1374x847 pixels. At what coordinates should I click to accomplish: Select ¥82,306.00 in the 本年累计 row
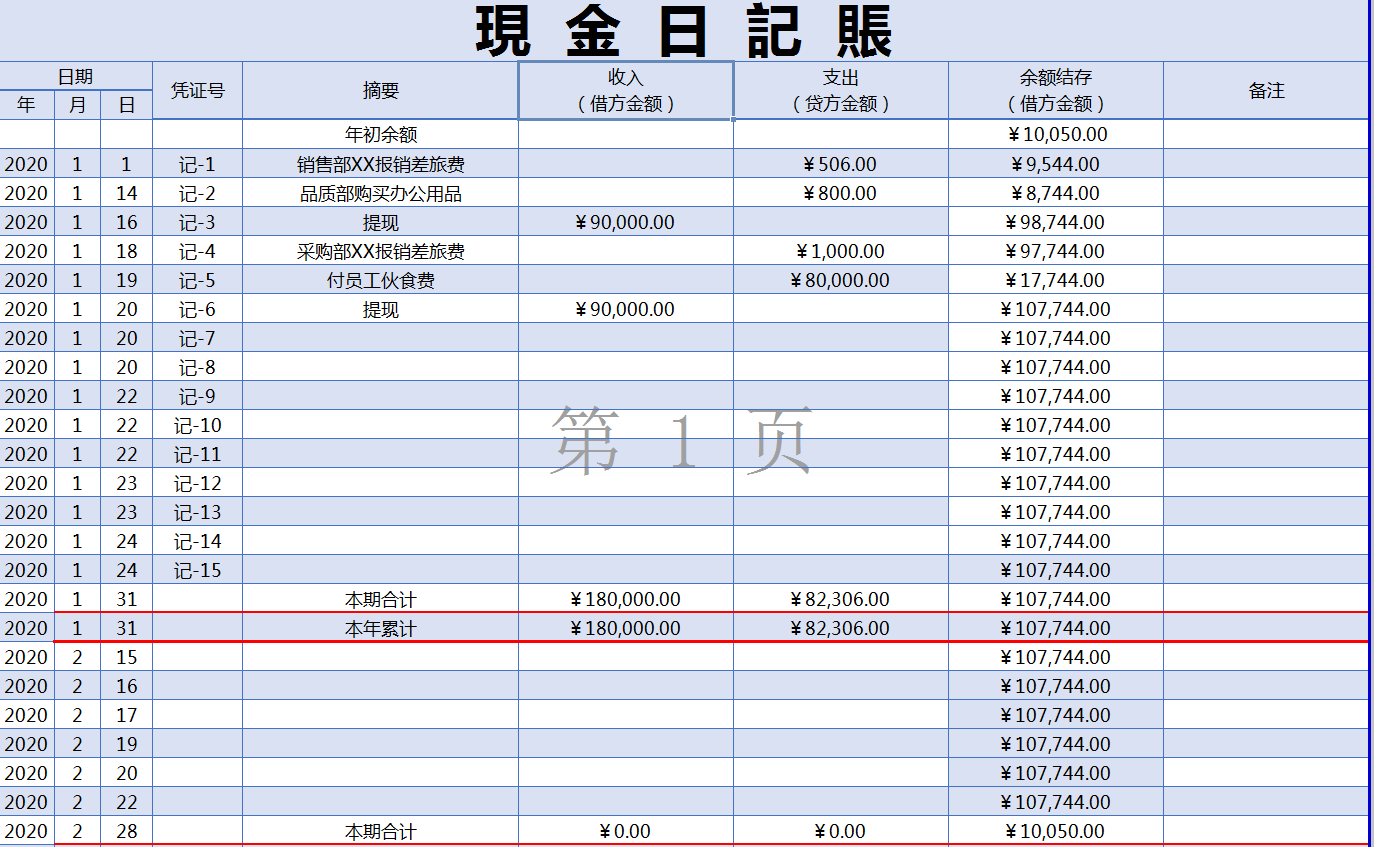pyautogui.click(x=841, y=628)
